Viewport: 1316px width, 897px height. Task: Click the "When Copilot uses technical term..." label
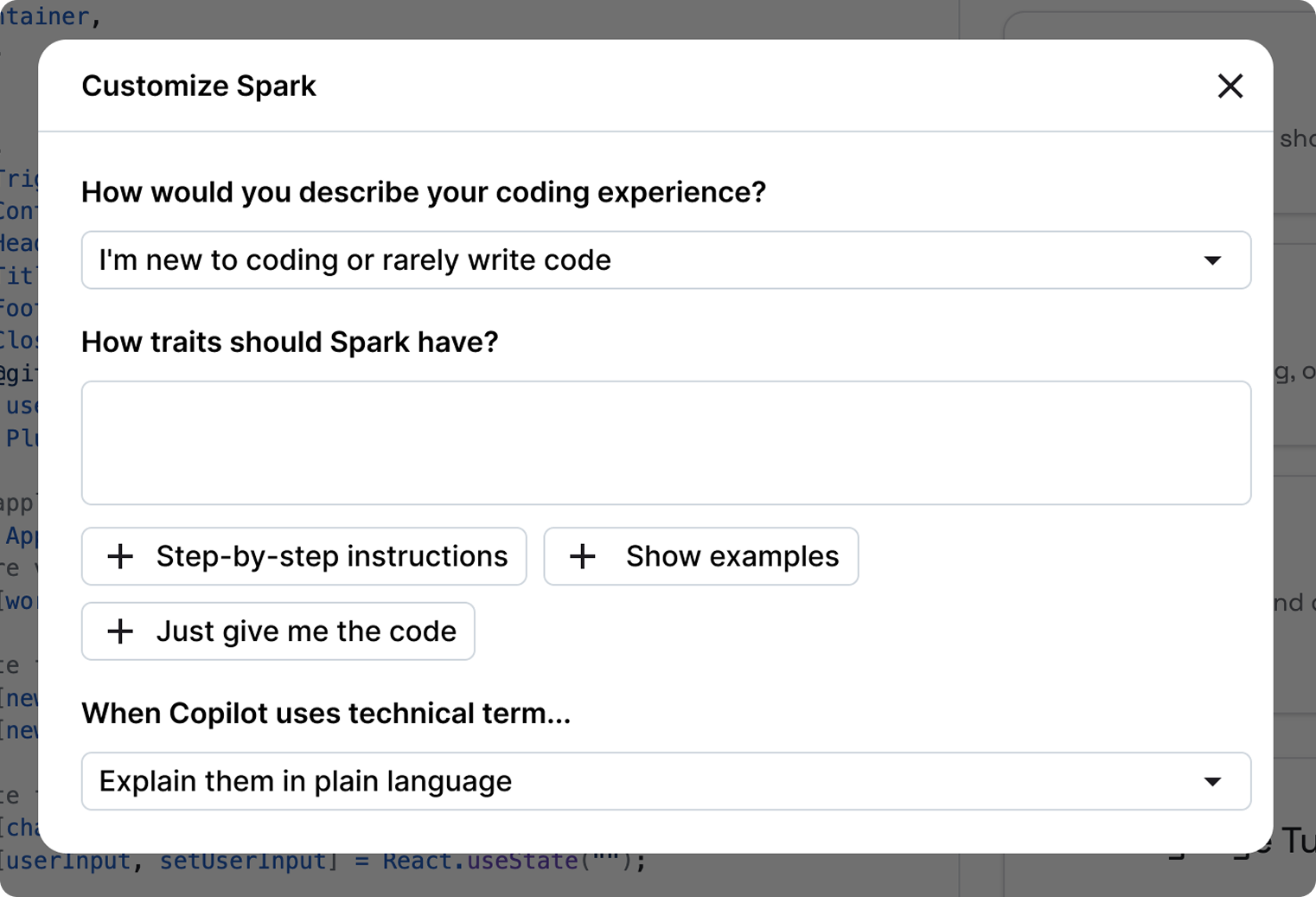[326, 714]
